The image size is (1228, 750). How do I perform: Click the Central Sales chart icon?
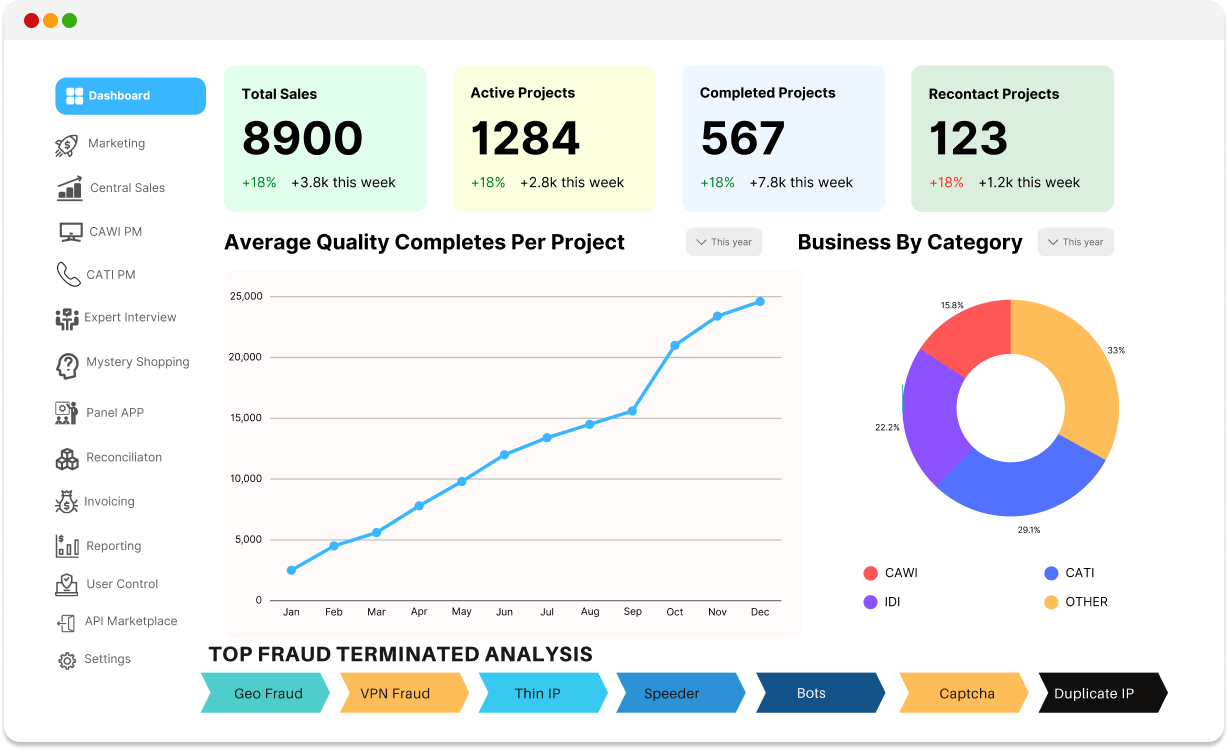click(x=70, y=188)
